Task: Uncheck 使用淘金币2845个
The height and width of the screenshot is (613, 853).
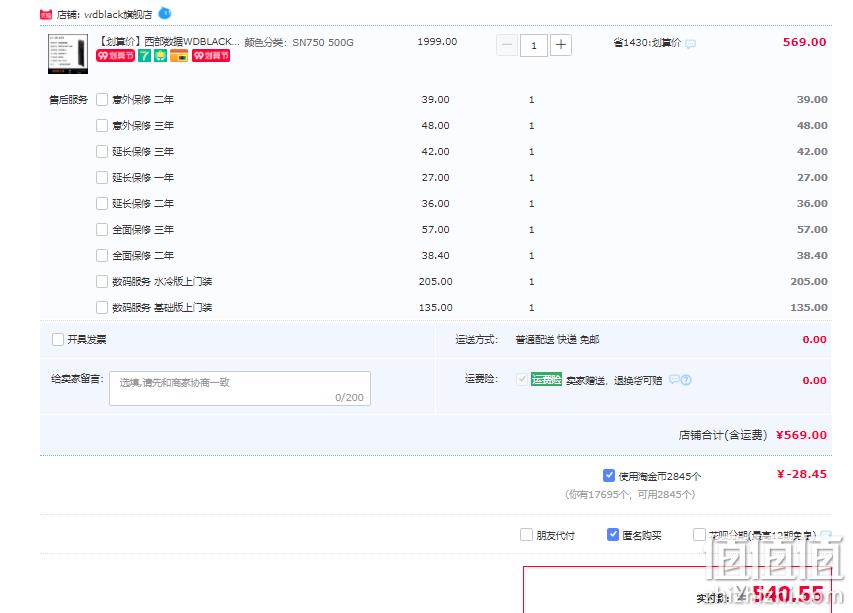Action: [609, 475]
